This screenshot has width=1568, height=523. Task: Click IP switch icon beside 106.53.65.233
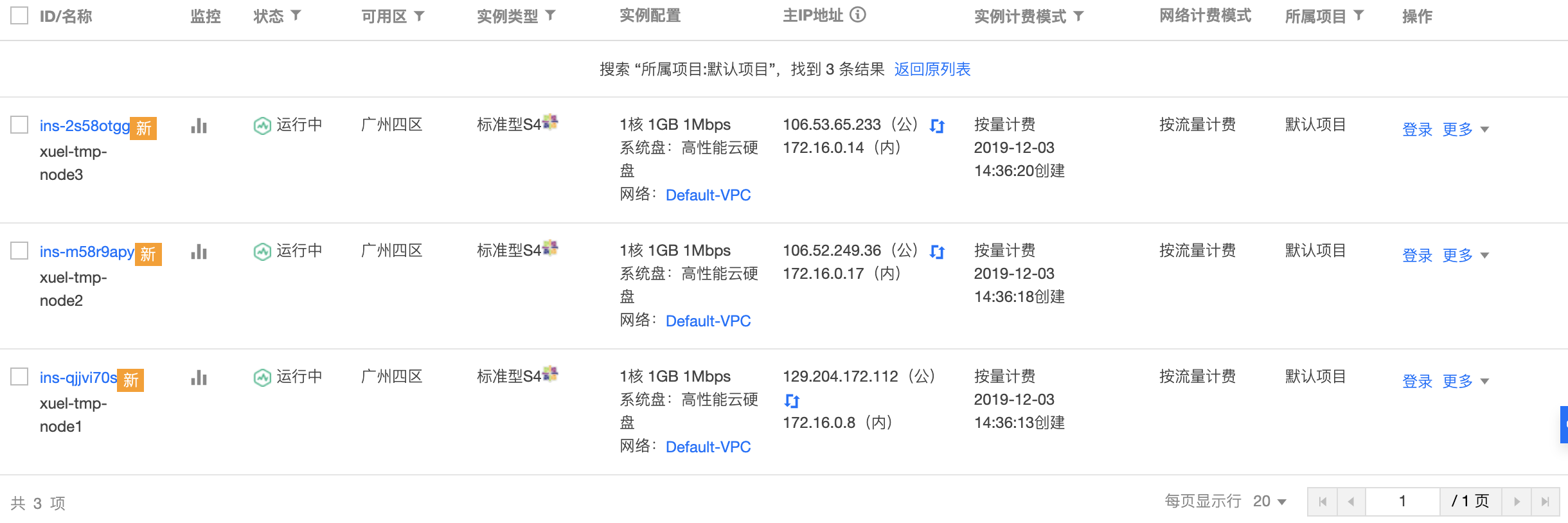[937, 126]
